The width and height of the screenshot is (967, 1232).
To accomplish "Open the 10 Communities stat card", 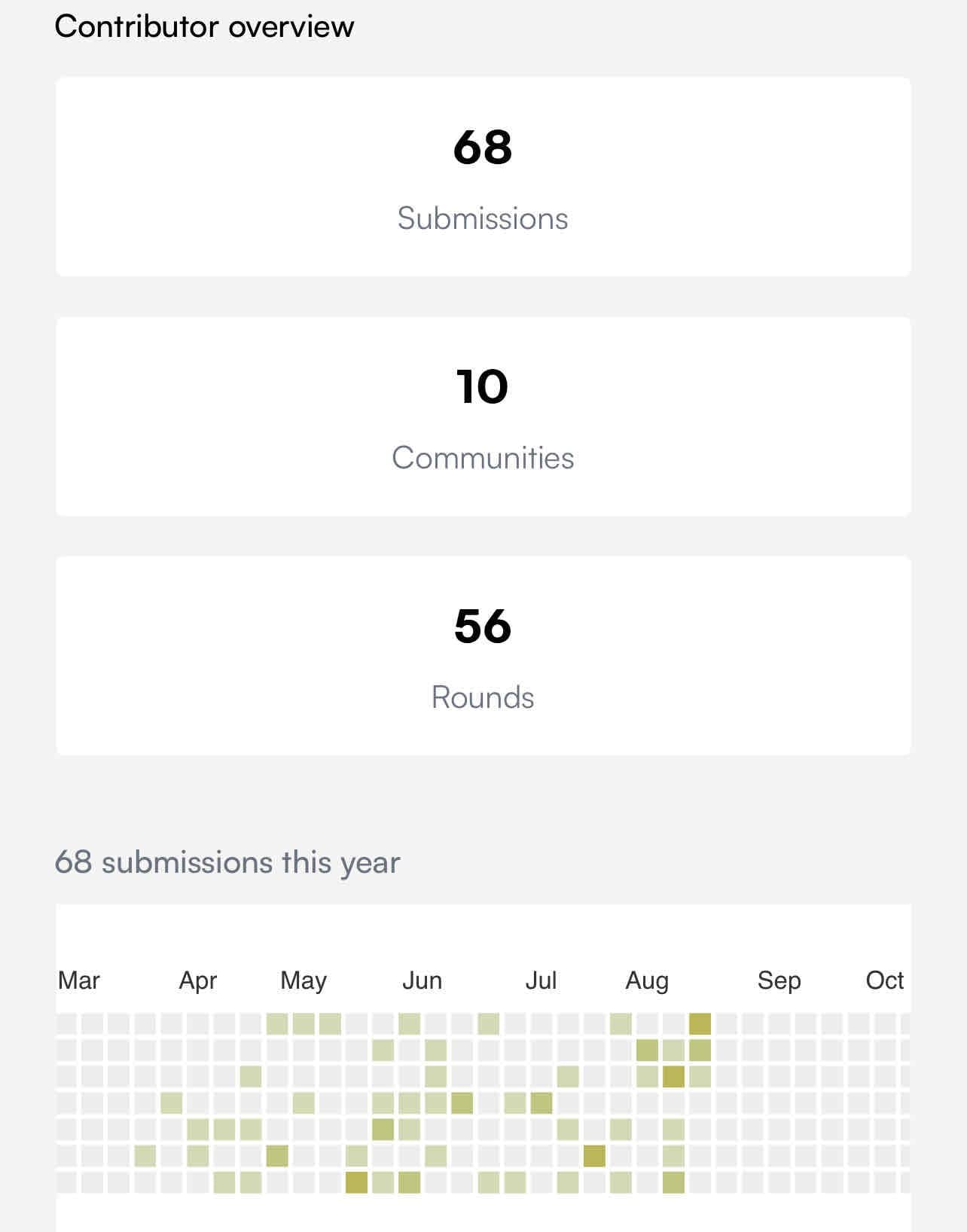I will point(483,416).
